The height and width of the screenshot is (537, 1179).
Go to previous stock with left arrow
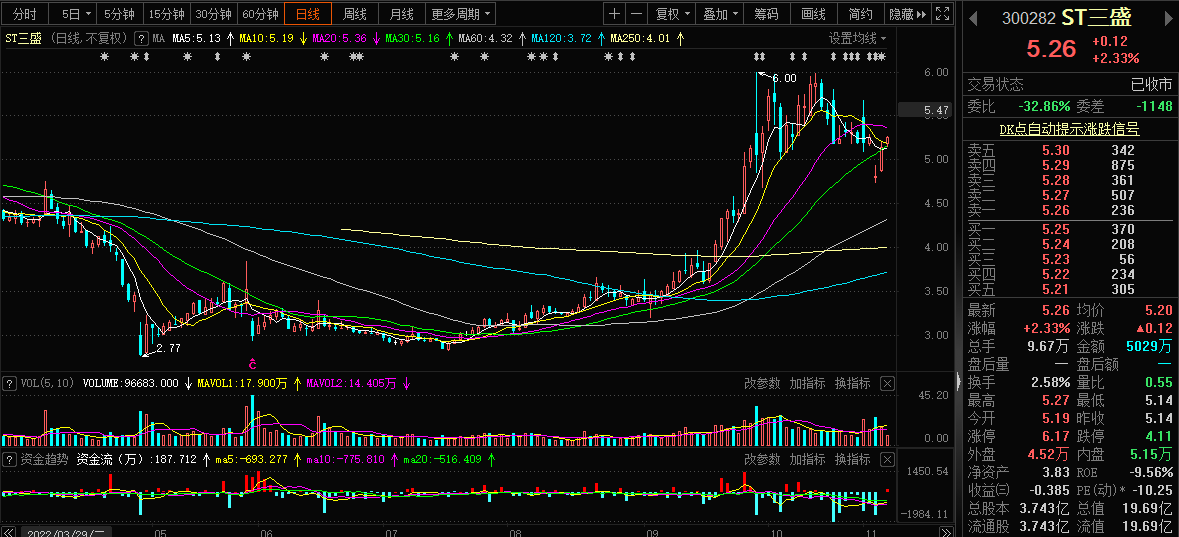pos(971,17)
